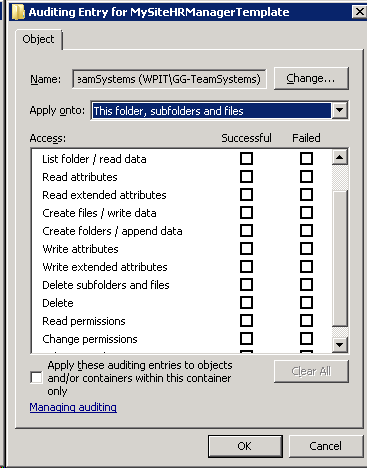Viewport: 367px width, 468px height.
Task: Check Failed for Write extended attributes
Action: [x=306, y=267]
